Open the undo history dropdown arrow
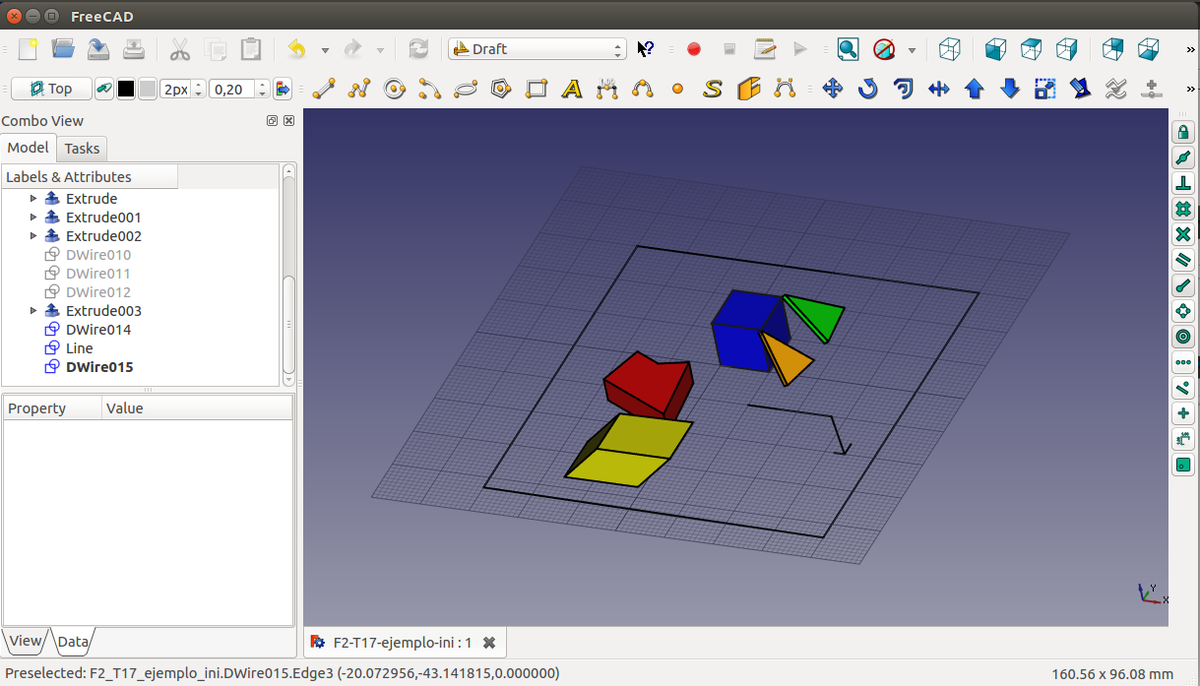 325,50
